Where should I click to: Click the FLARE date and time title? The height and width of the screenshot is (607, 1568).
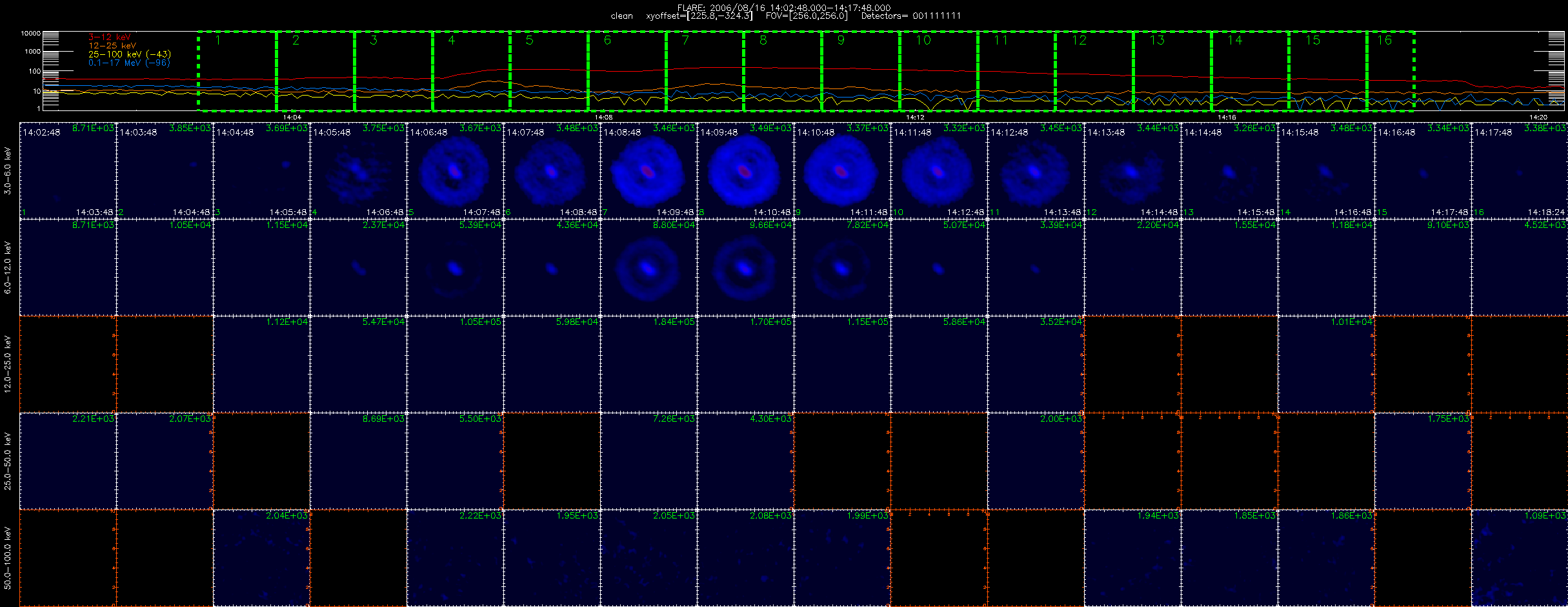pos(784,8)
